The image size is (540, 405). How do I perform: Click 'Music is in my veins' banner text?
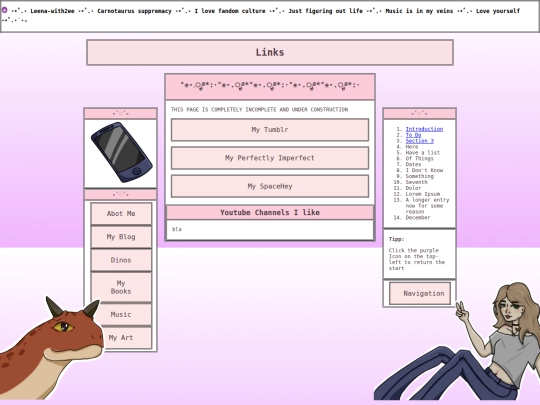pos(419,11)
